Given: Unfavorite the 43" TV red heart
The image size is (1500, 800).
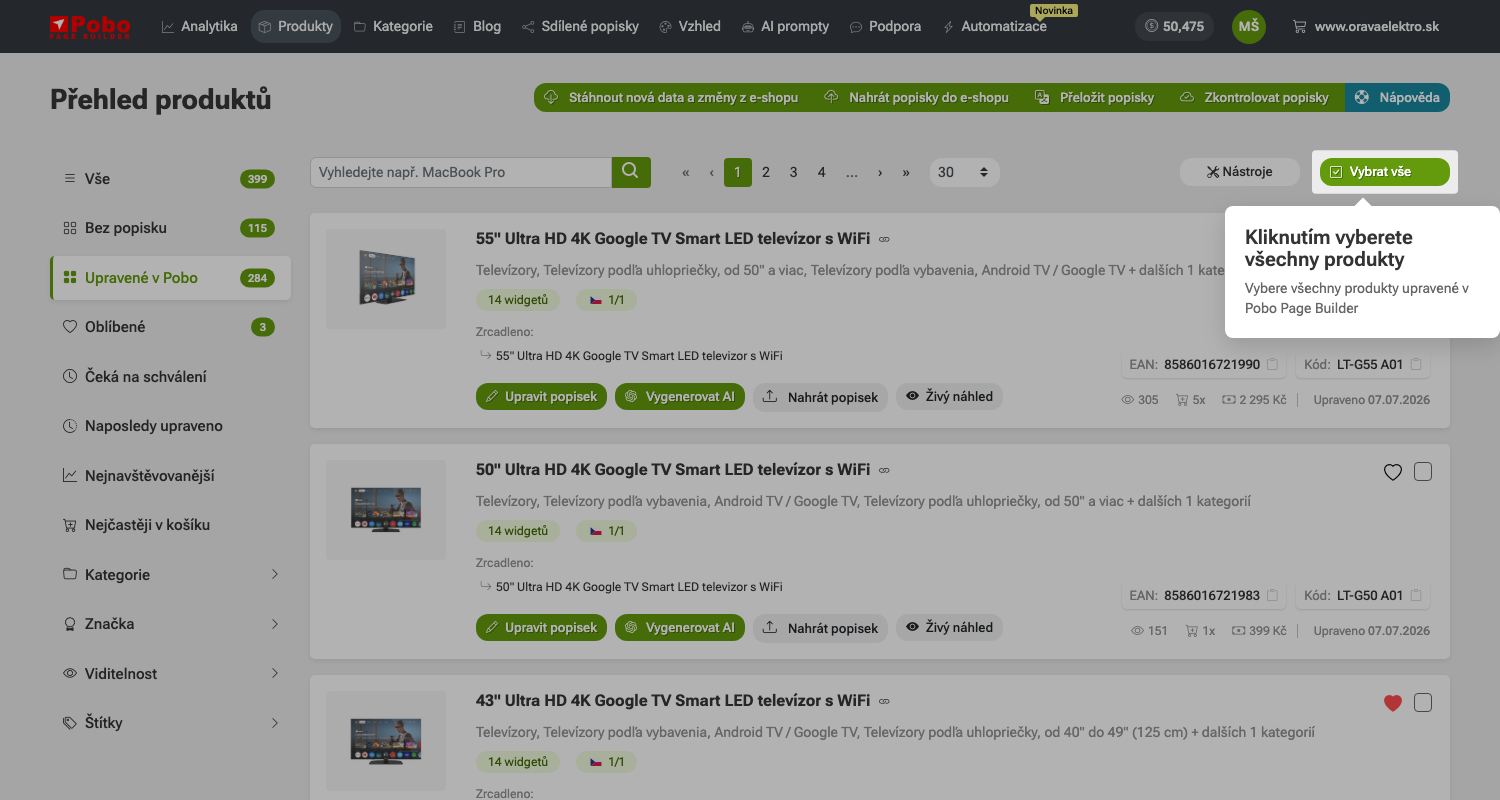Looking at the screenshot, I should [1393, 703].
